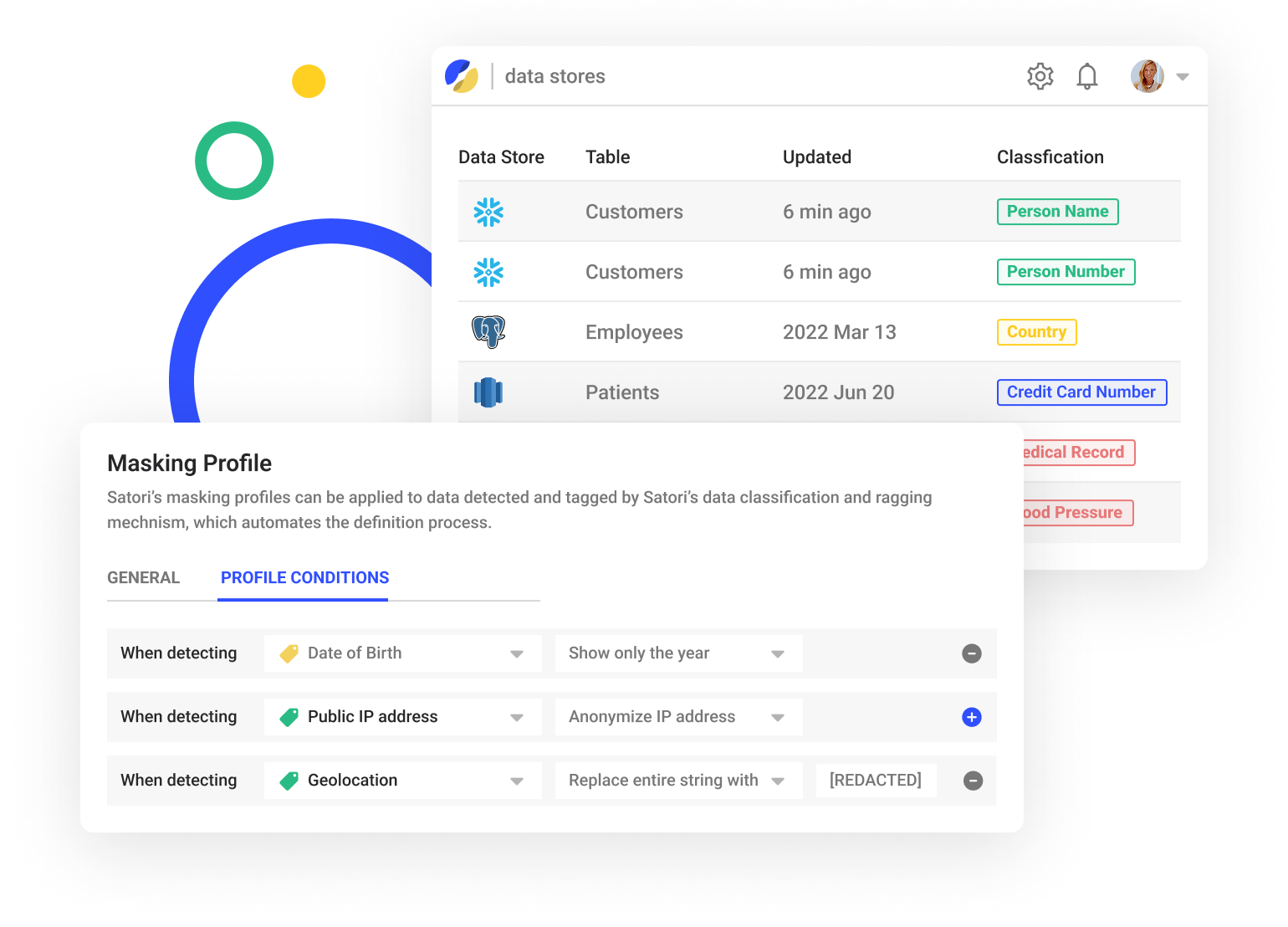Image resolution: width=1288 pixels, height=927 pixels.
Task: Switch to the PROFILE CONDITIONS tab
Action: coord(304,577)
